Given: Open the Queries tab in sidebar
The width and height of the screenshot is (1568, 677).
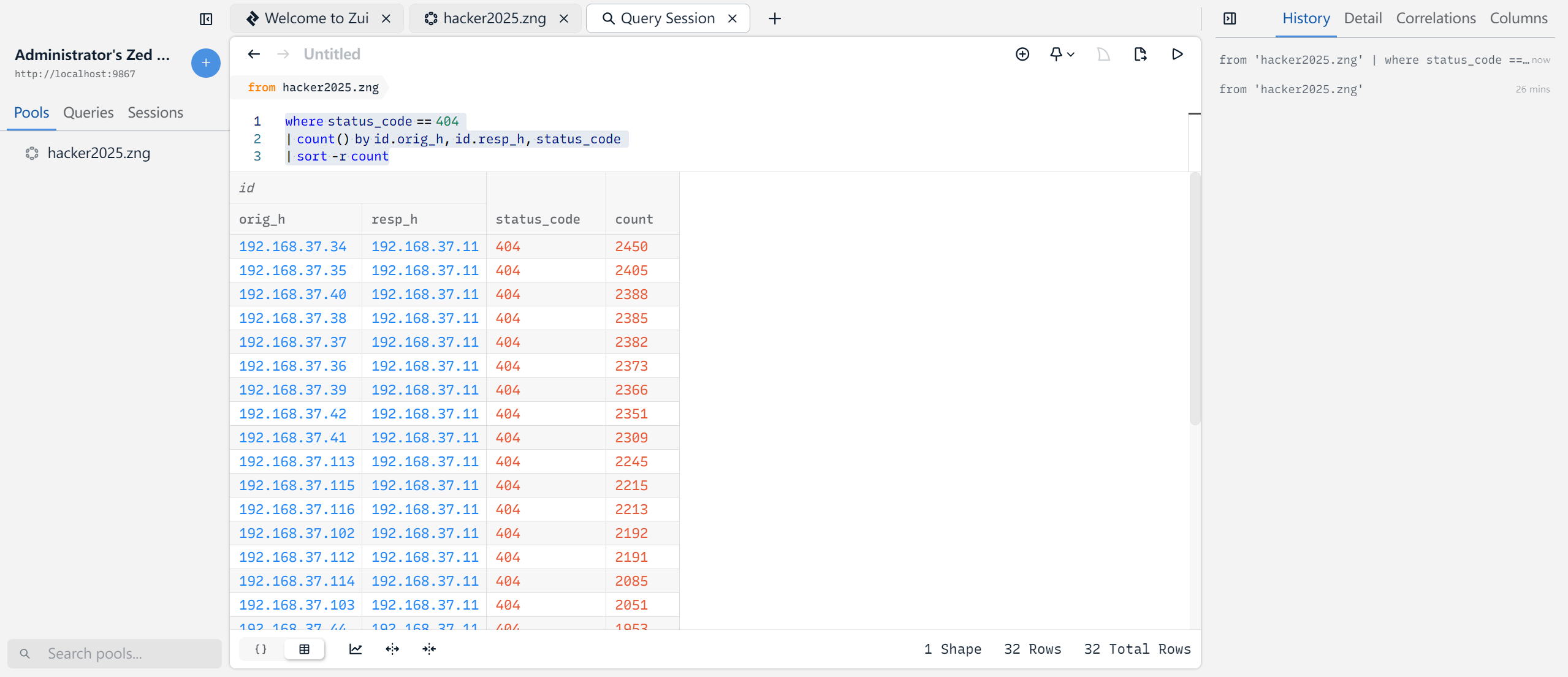Looking at the screenshot, I should click(88, 113).
